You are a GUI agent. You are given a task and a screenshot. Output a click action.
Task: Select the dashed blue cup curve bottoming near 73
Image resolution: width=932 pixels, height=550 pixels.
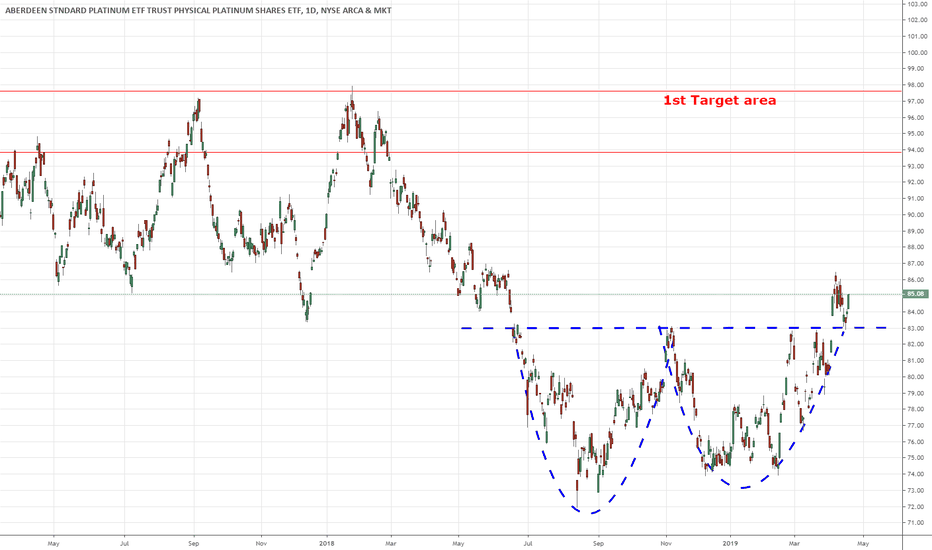(x=743, y=488)
